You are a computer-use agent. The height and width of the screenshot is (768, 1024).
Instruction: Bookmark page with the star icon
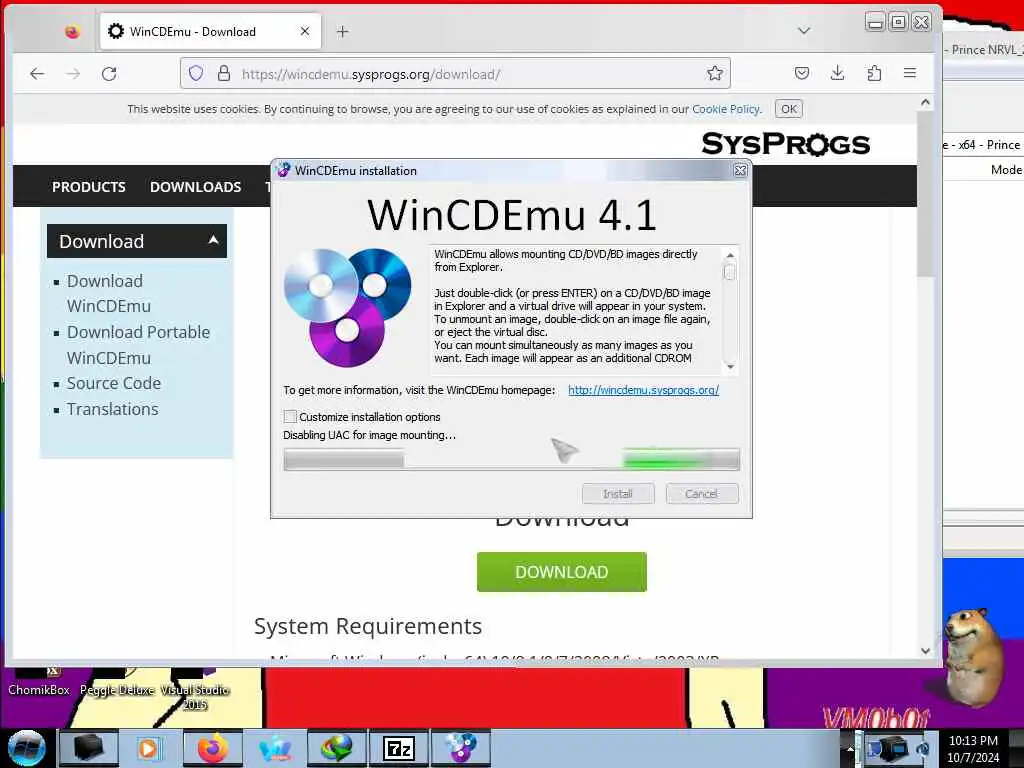coord(714,73)
